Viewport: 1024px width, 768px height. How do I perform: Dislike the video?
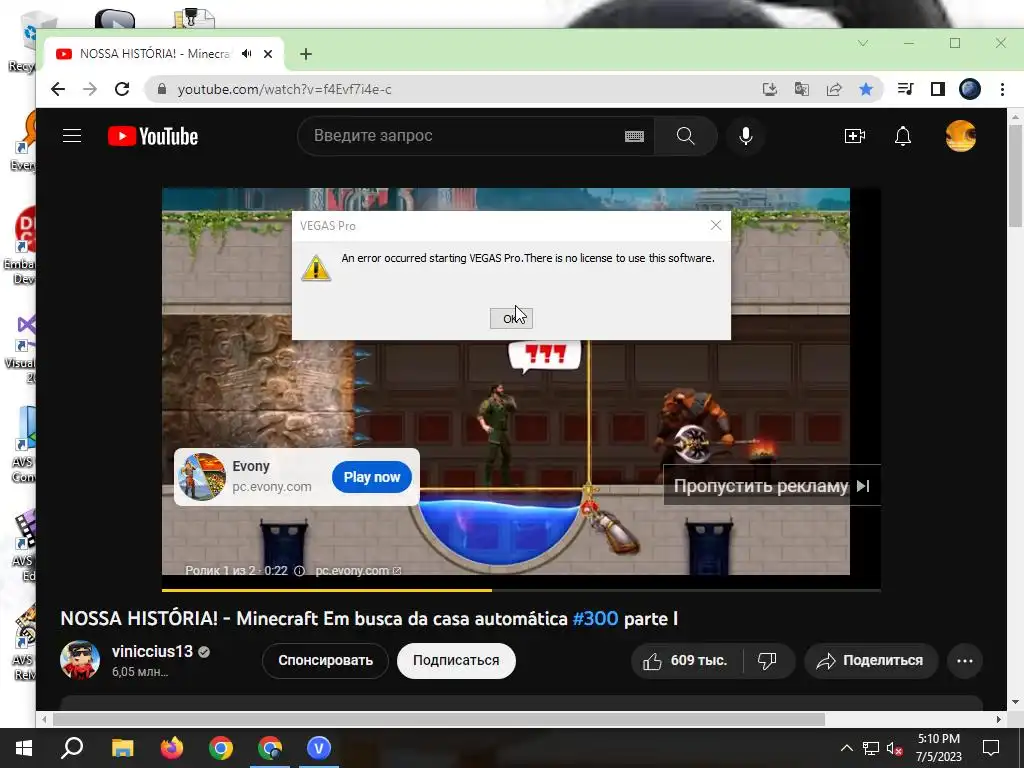[x=768, y=661]
